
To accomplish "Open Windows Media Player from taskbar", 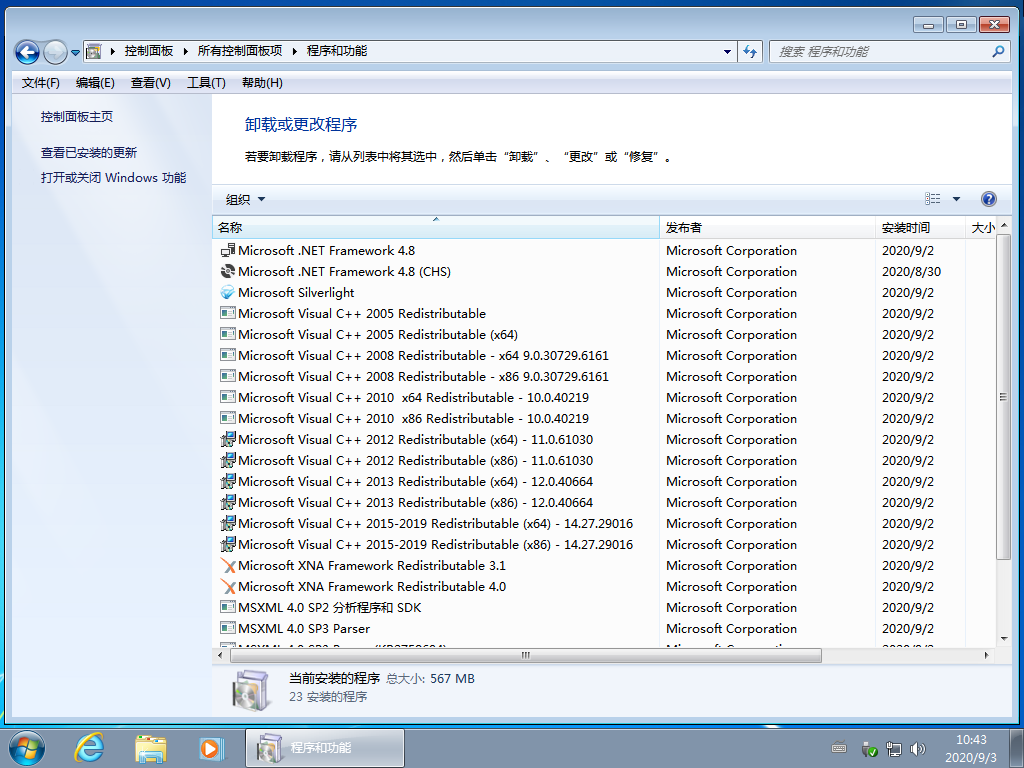I will pos(210,747).
